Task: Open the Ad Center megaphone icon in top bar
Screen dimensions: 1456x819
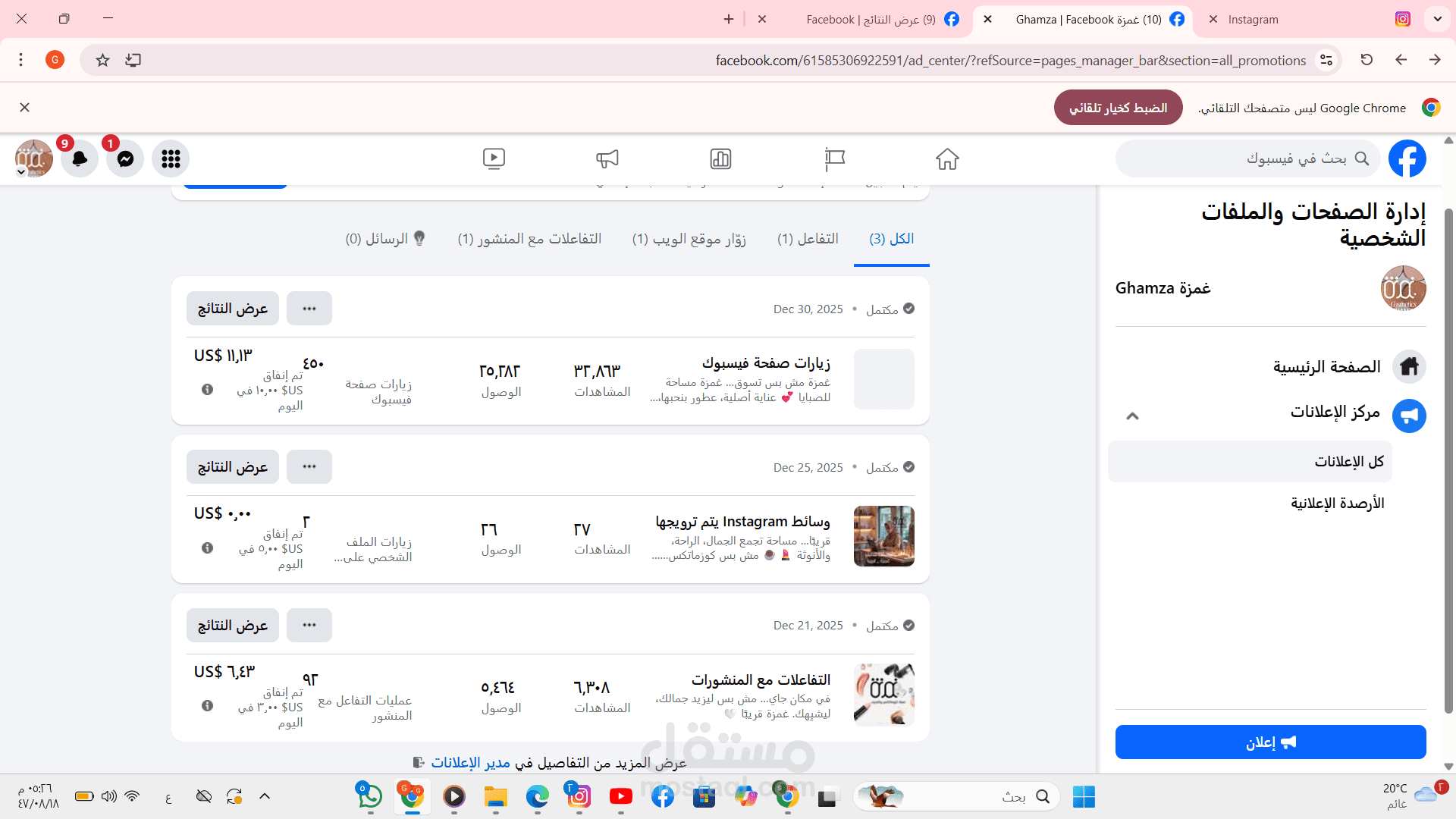Action: (607, 158)
